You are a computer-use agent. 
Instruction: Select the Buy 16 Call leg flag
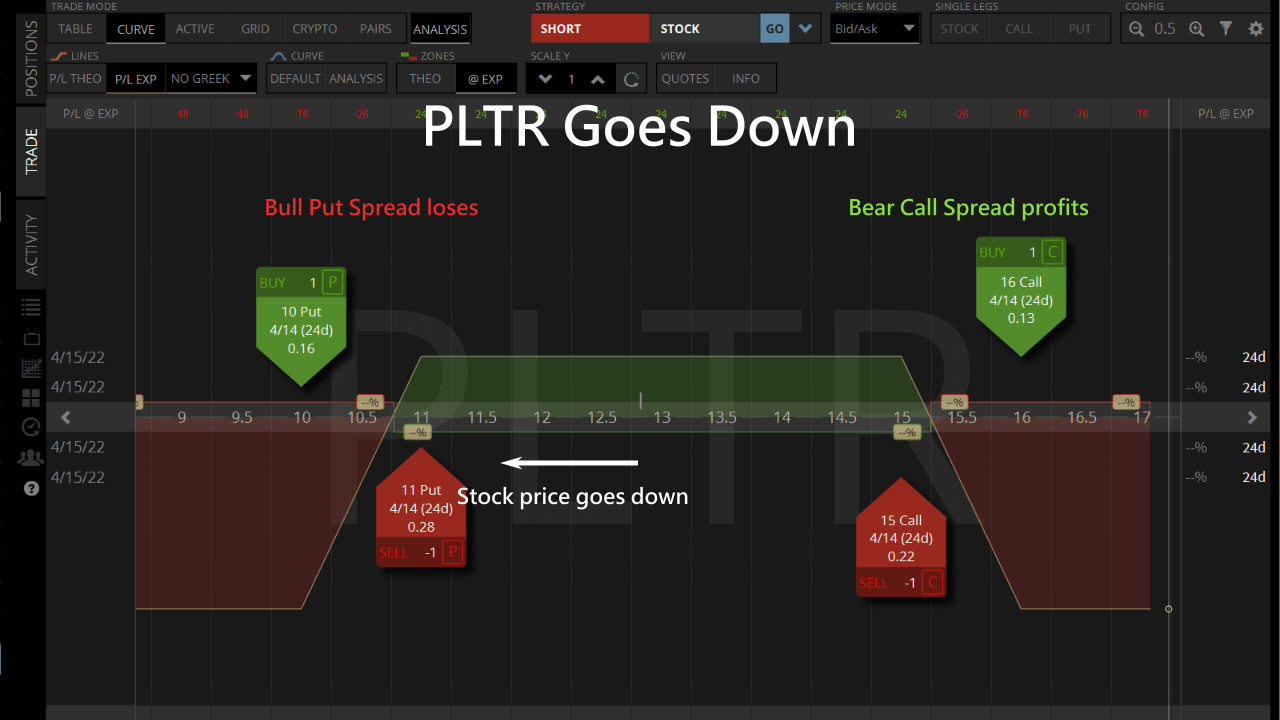[1021, 296]
